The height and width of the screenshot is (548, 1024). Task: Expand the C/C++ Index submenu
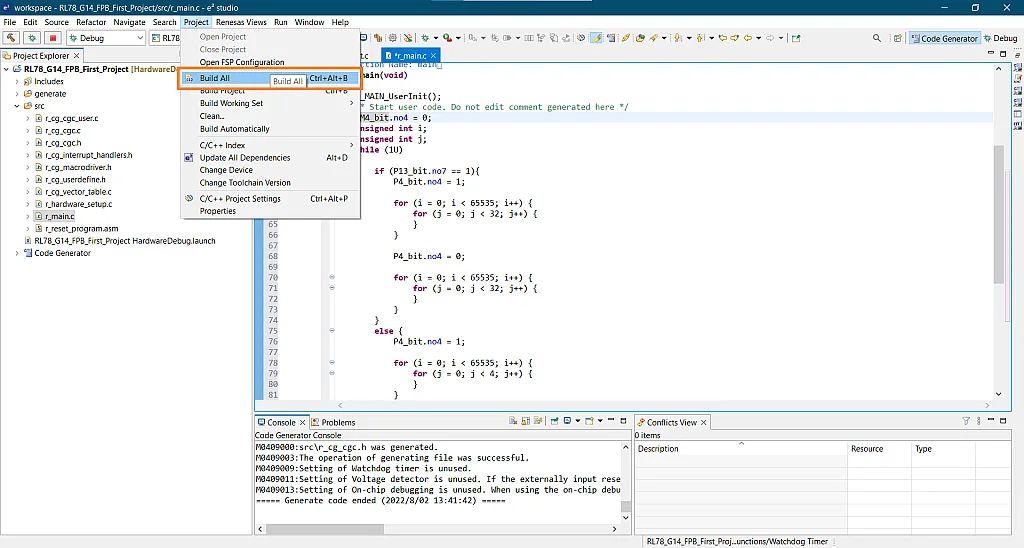[x=270, y=145]
